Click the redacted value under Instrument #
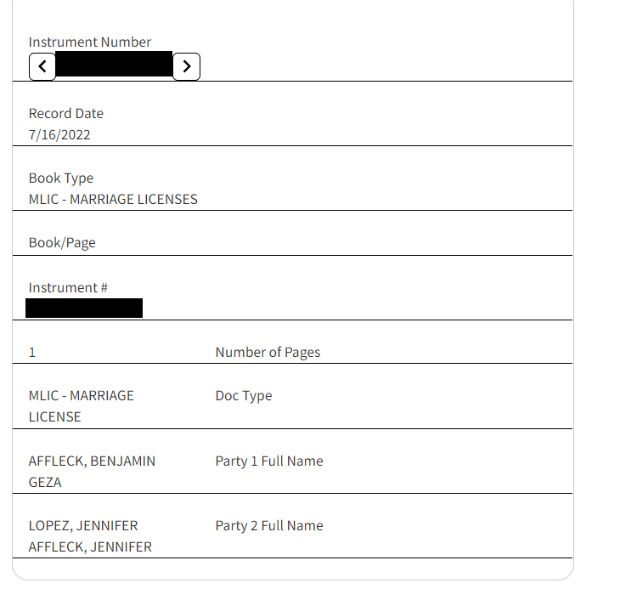 [x=84, y=308]
